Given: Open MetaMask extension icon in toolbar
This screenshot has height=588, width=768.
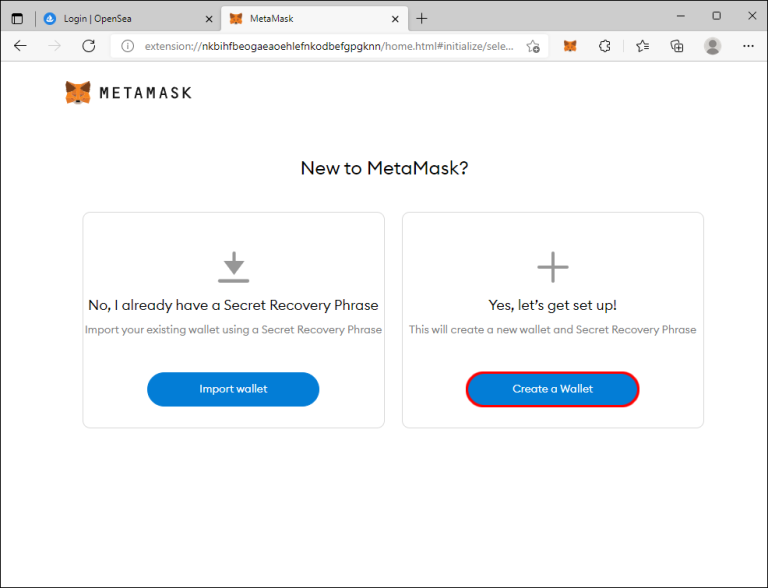Looking at the screenshot, I should click(x=570, y=46).
